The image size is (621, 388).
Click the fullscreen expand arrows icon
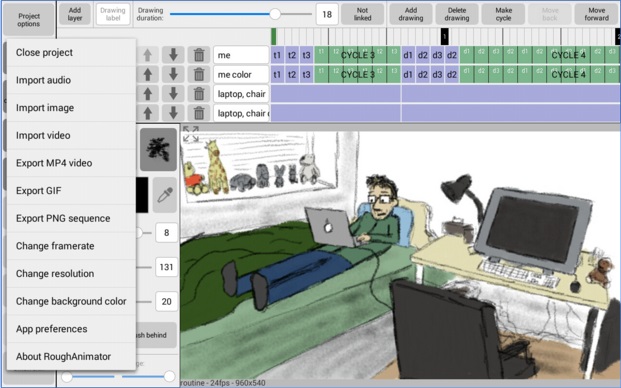[x=191, y=134]
